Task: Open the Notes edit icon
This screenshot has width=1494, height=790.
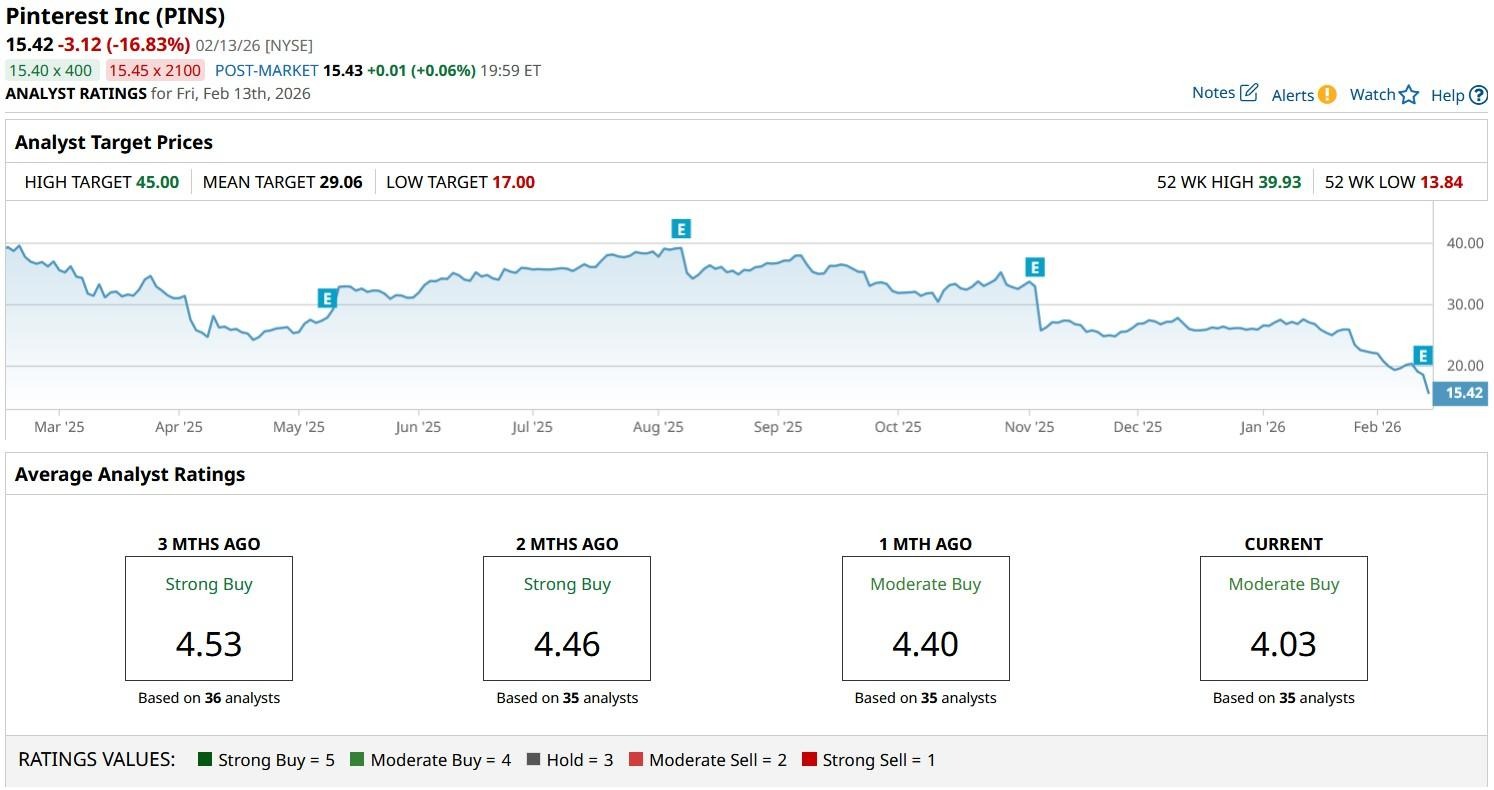Action: tap(1249, 93)
